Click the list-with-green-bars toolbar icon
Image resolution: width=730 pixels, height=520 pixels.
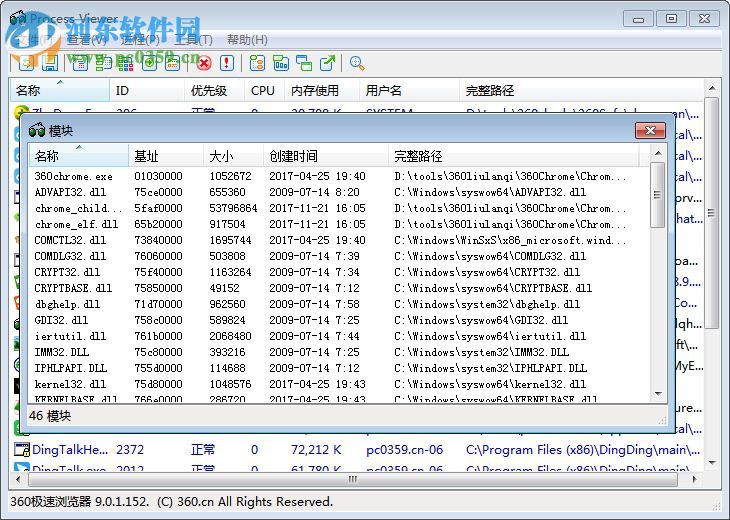coord(103,63)
